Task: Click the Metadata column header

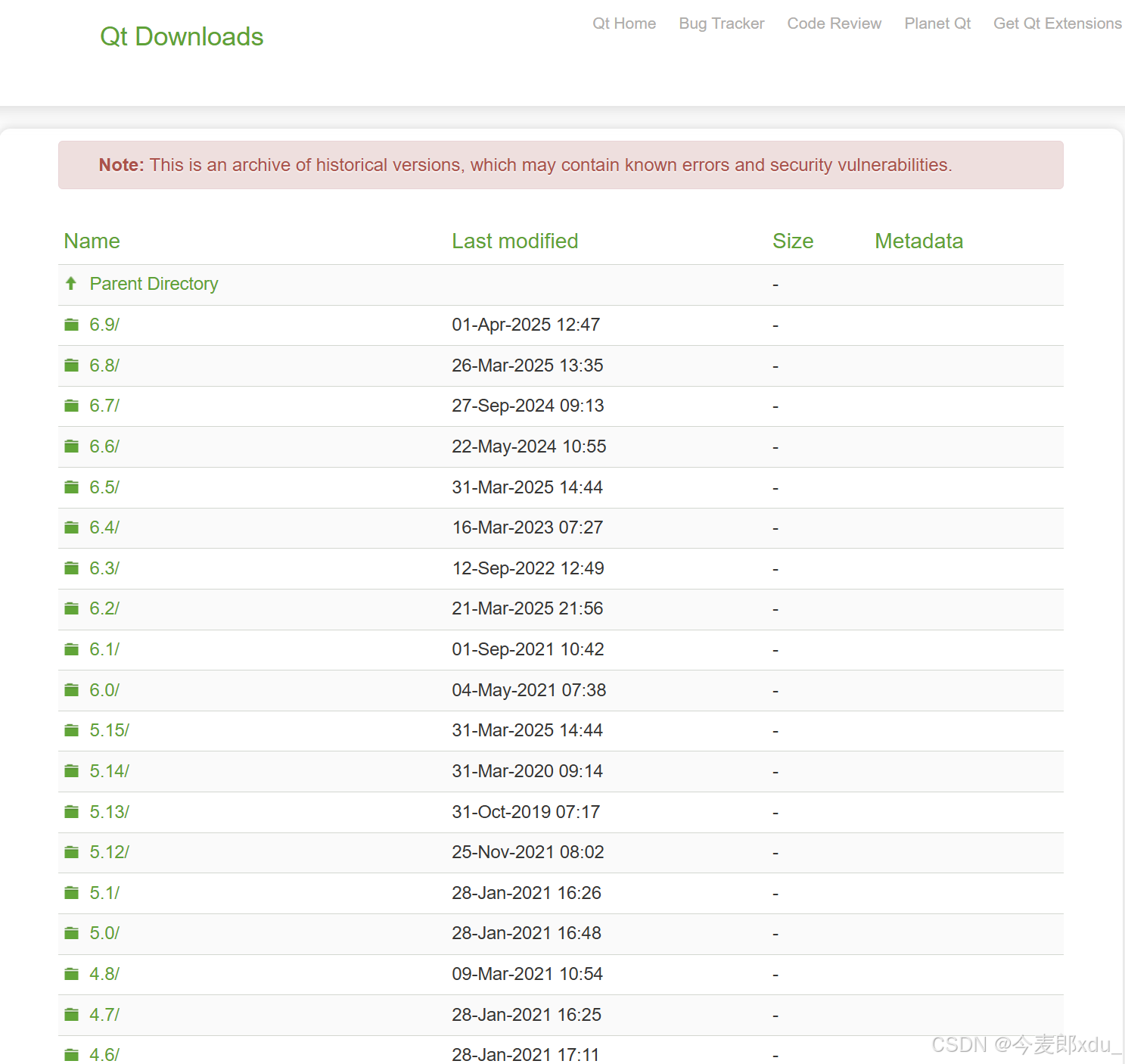Action: [x=918, y=241]
